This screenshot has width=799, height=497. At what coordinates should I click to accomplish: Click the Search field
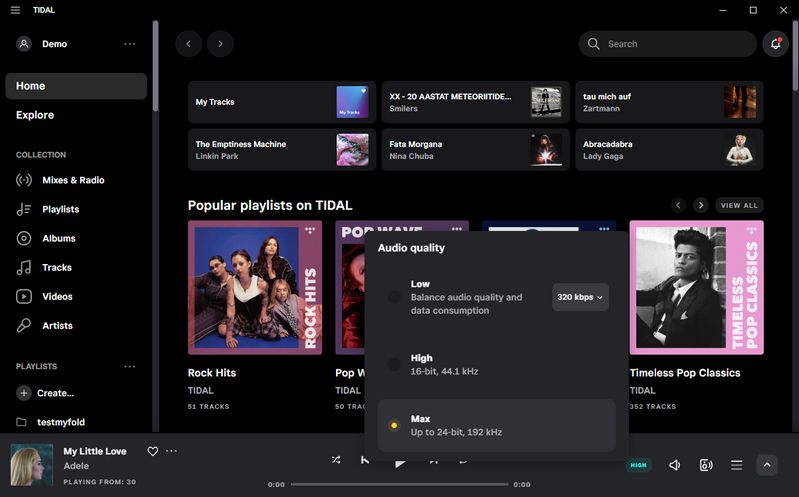click(x=668, y=44)
